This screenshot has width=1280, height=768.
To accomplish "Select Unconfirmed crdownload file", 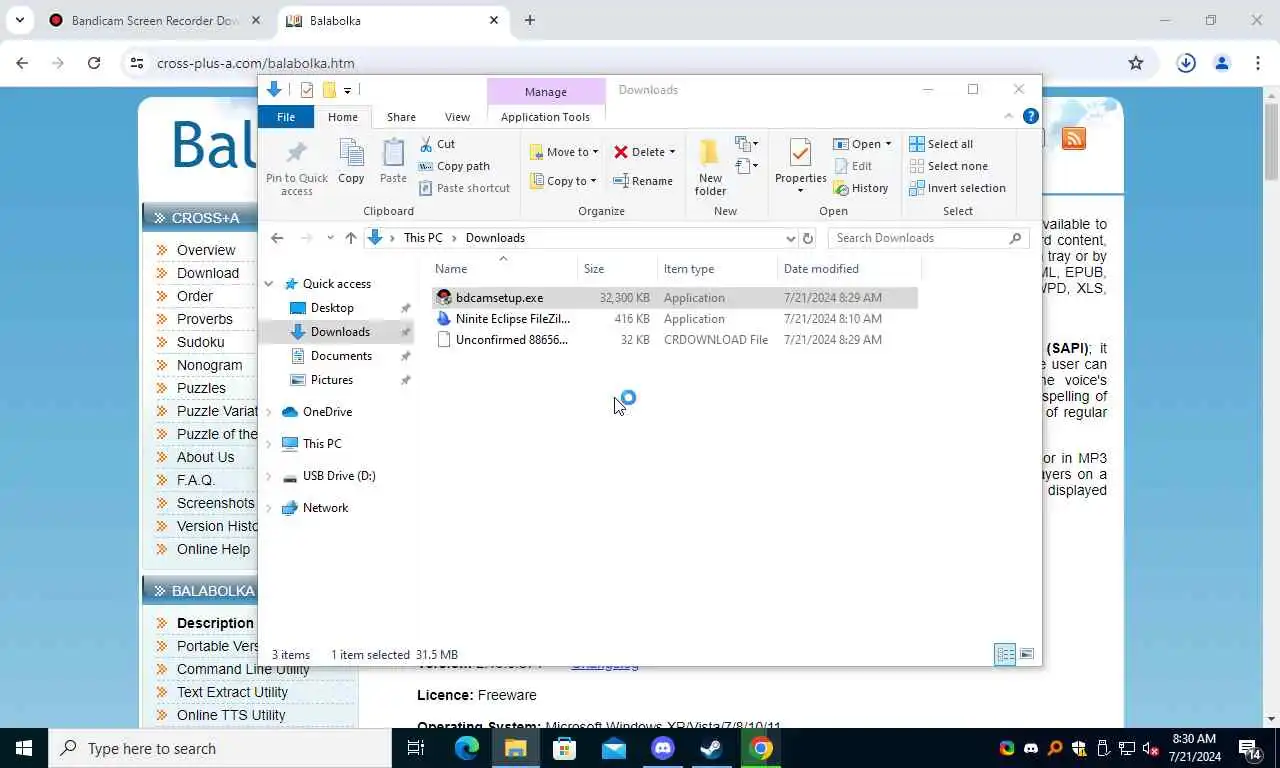I will point(675,340).
